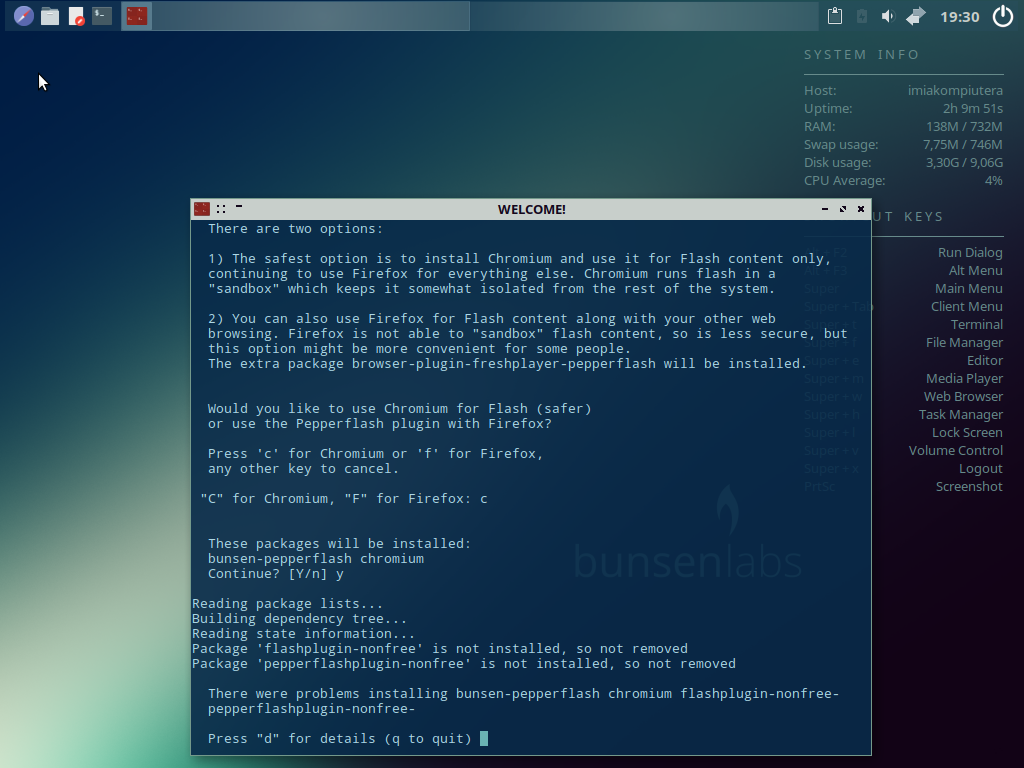Click the CPU Average value '4%'

click(x=993, y=180)
